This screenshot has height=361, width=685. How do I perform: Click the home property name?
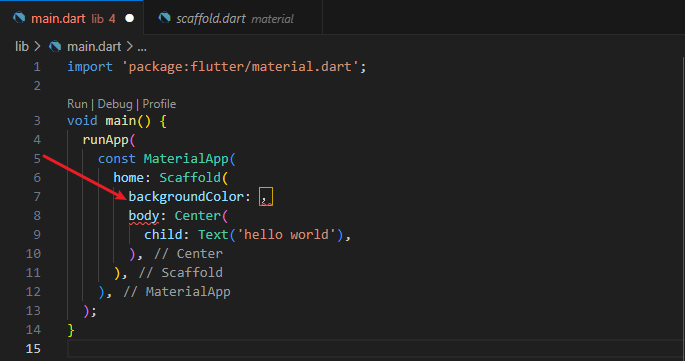(128, 177)
